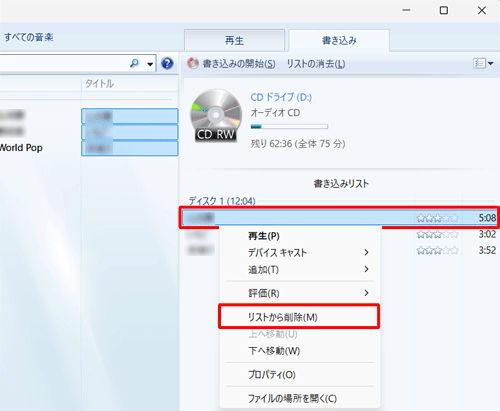The image size is (500, 411).
Task: Clear the list with リストの消去(L)
Action: click(316, 64)
